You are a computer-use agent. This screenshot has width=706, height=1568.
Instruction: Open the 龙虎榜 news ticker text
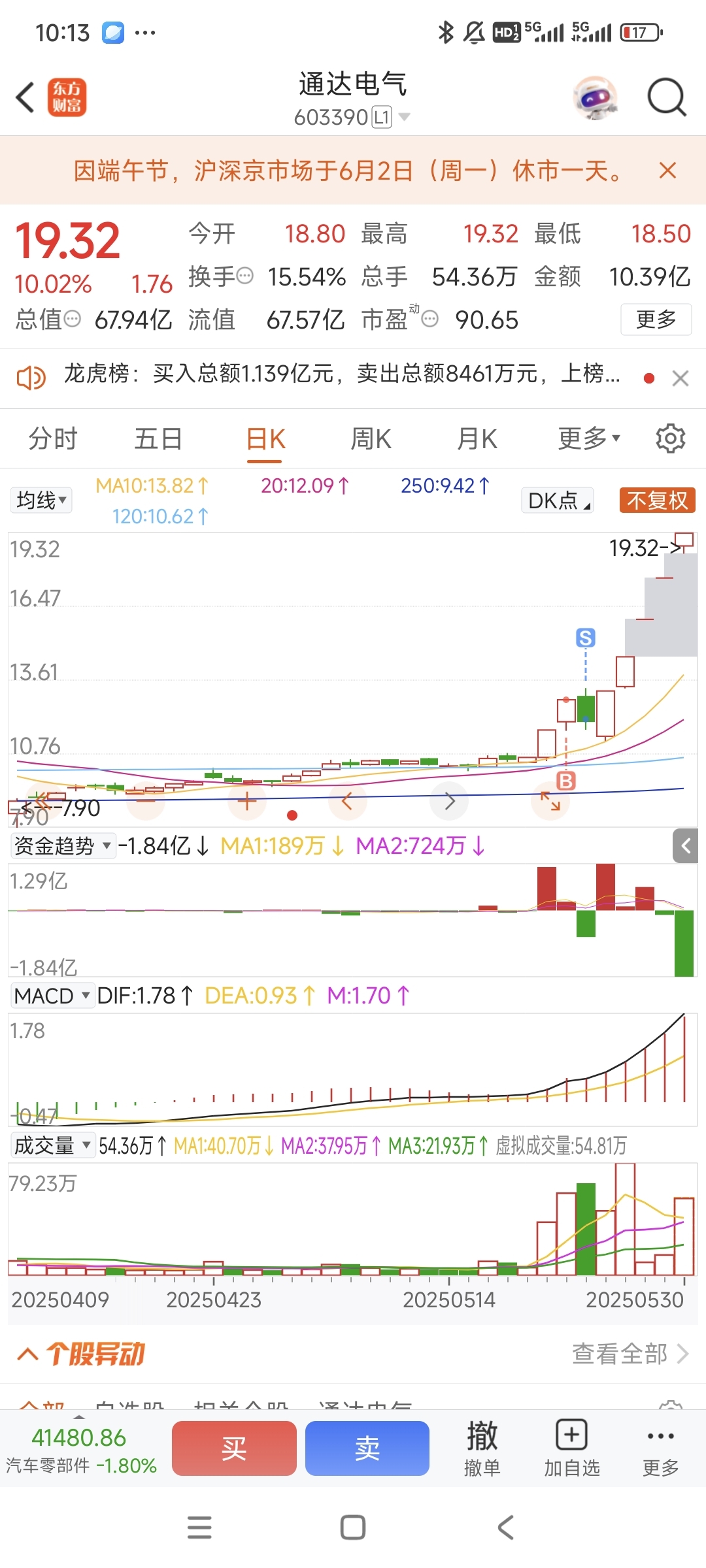tap(342, 374)
